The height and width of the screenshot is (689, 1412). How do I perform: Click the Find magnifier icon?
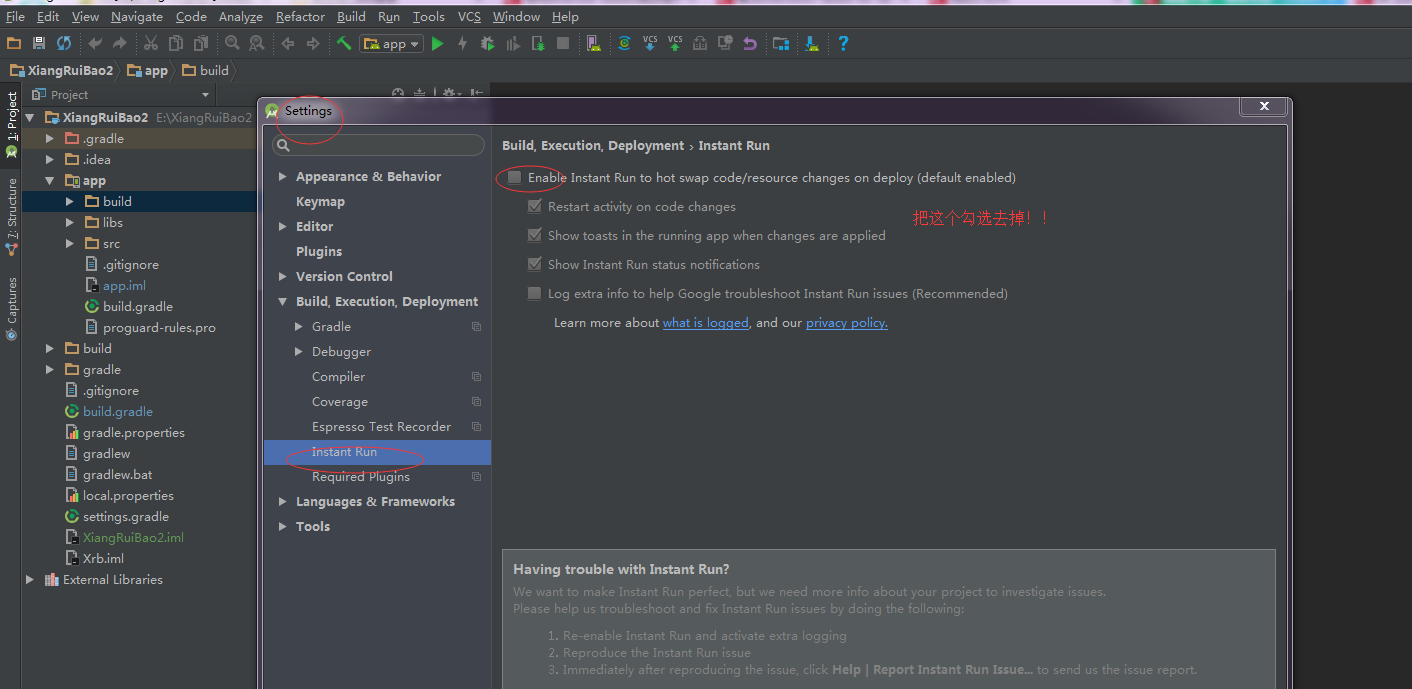pos(232,43)
